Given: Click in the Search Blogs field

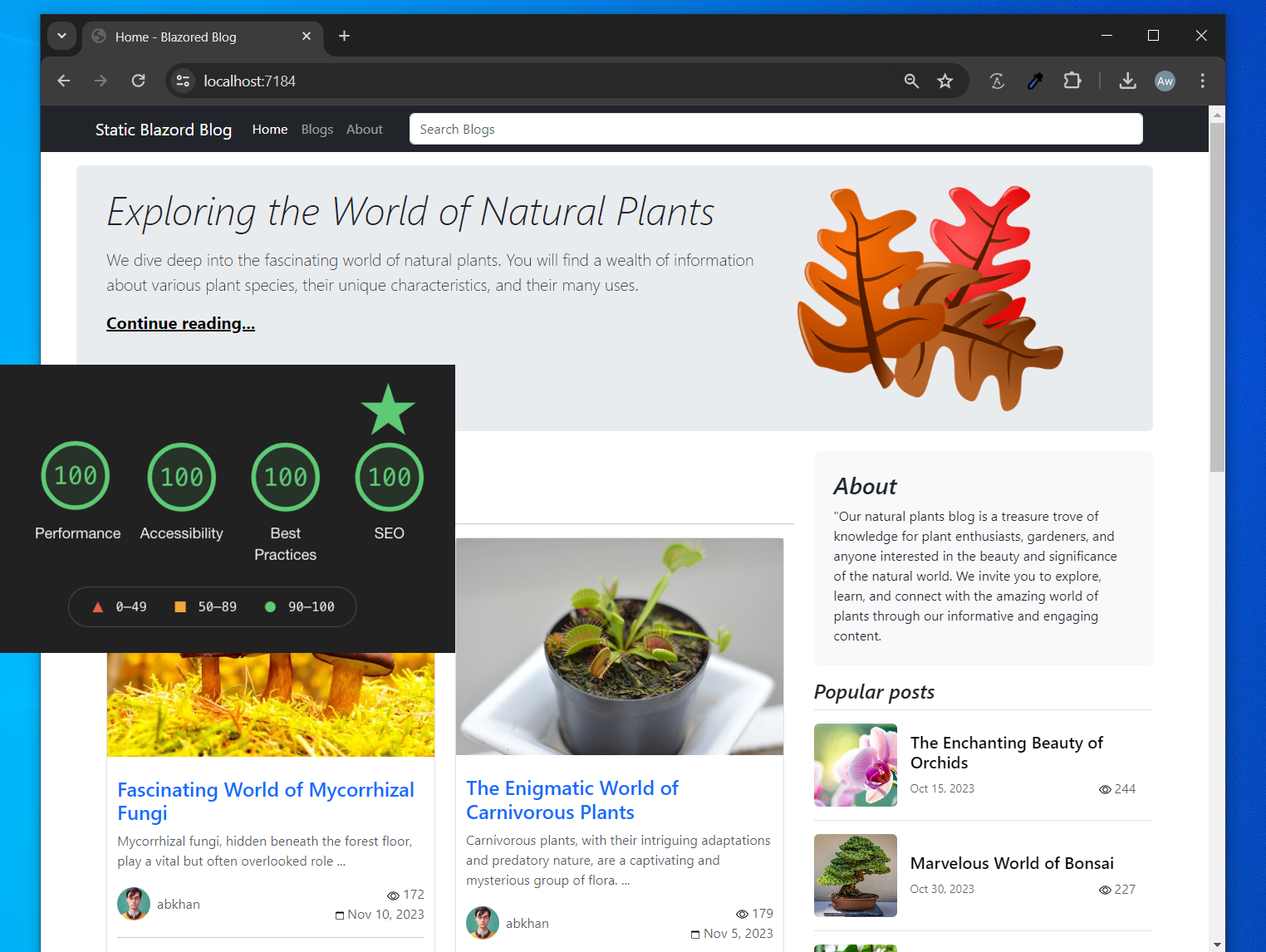Looking at the screenshot, I should point(775,129).
